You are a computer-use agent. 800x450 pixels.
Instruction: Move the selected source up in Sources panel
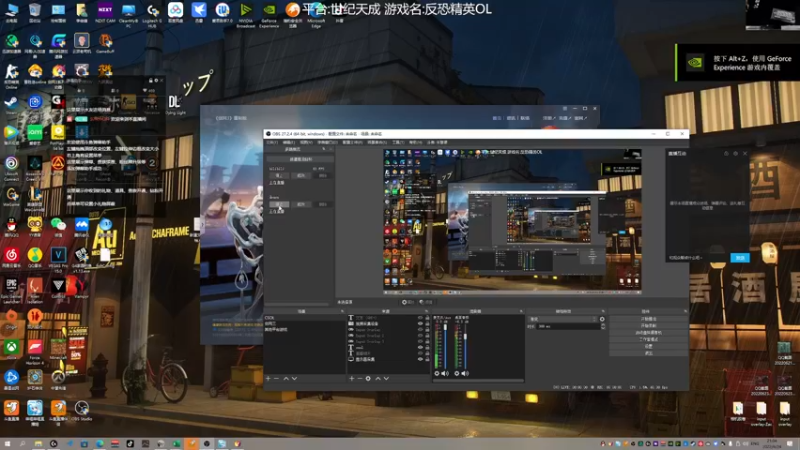coord(378,379)
